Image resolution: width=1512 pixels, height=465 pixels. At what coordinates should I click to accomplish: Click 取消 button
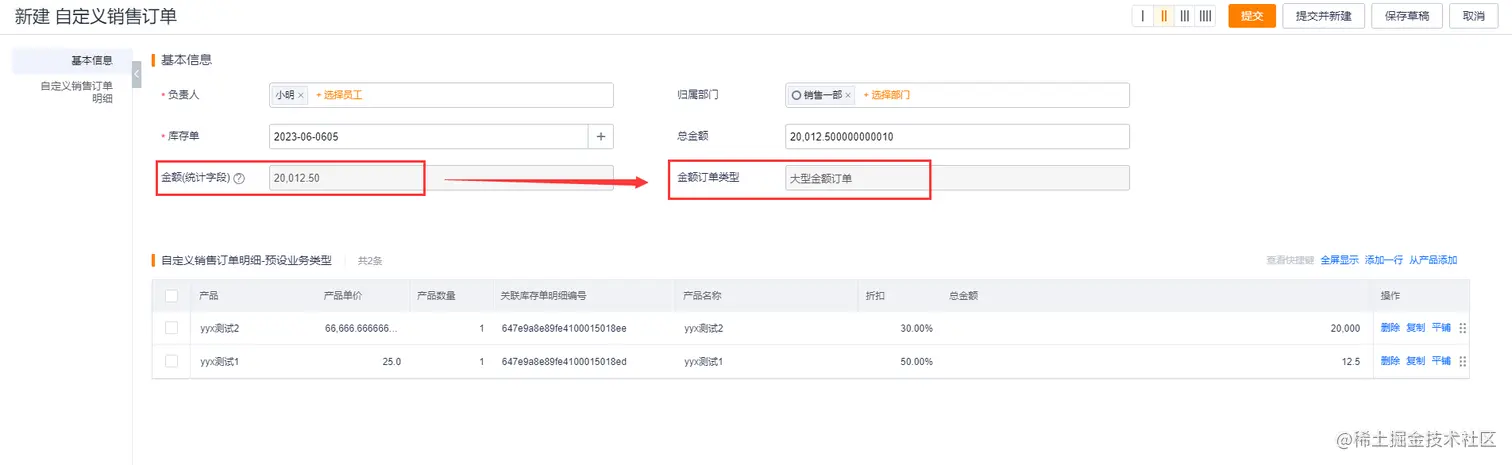coord(1474,16)
